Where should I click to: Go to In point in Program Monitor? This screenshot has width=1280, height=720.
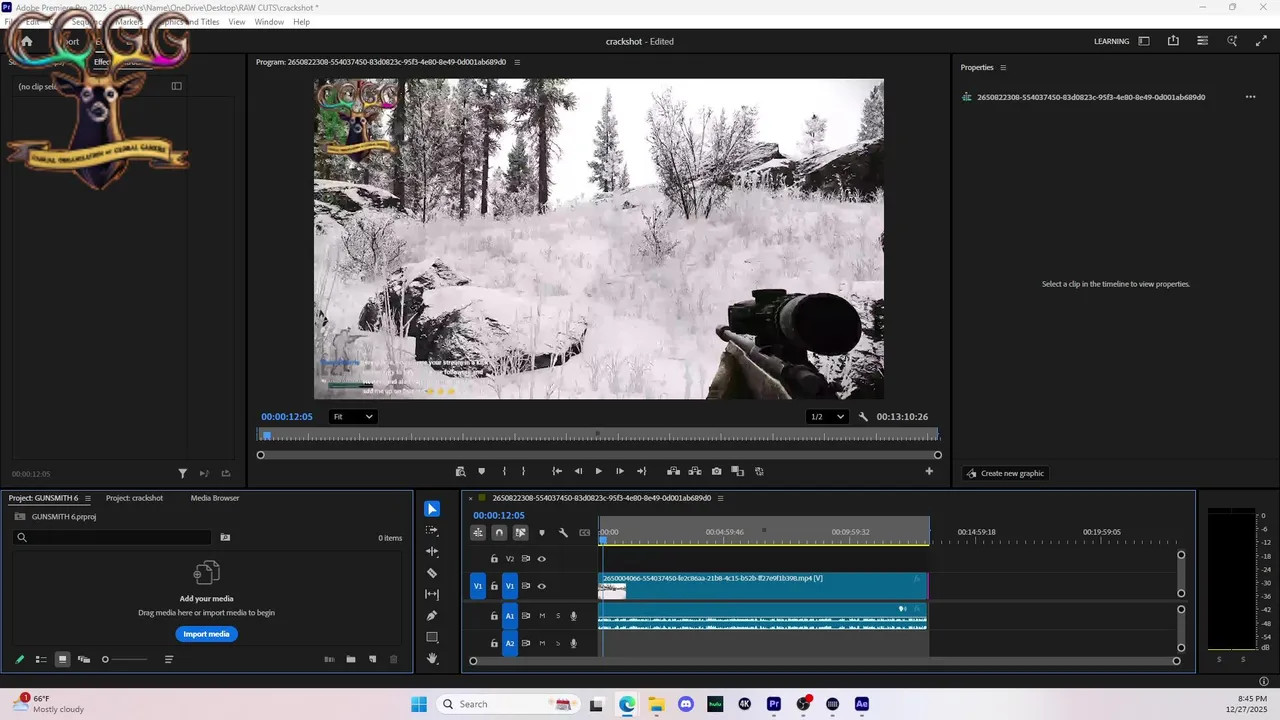557,471
